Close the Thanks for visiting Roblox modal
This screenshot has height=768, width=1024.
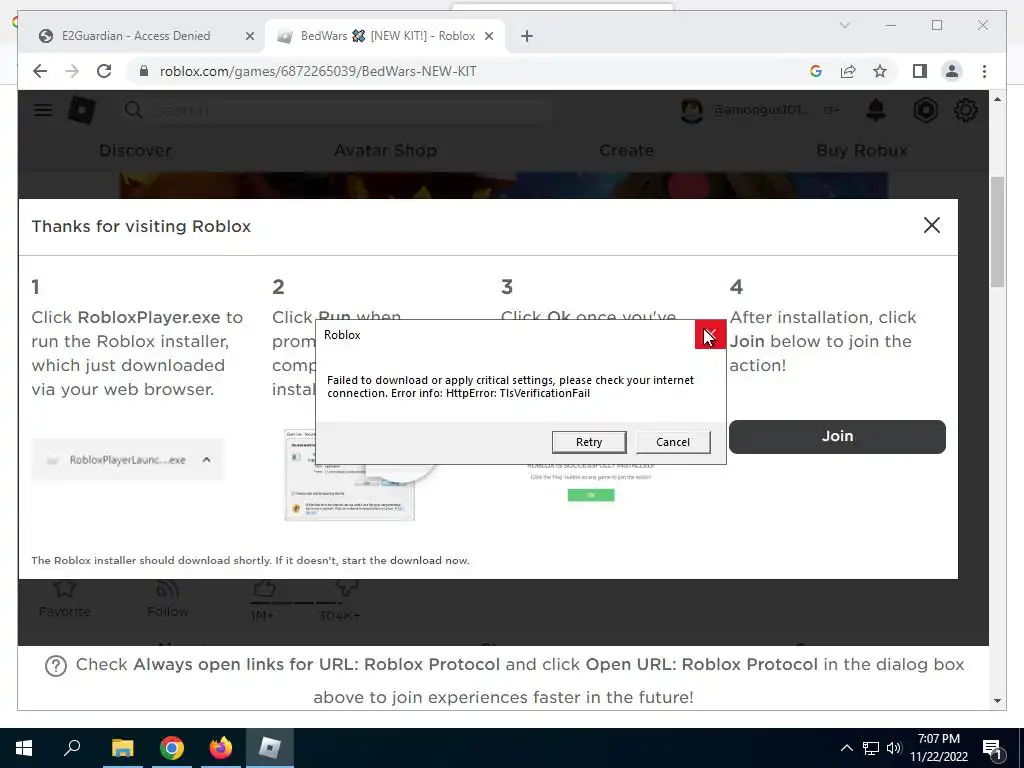[x=931, y=225]
